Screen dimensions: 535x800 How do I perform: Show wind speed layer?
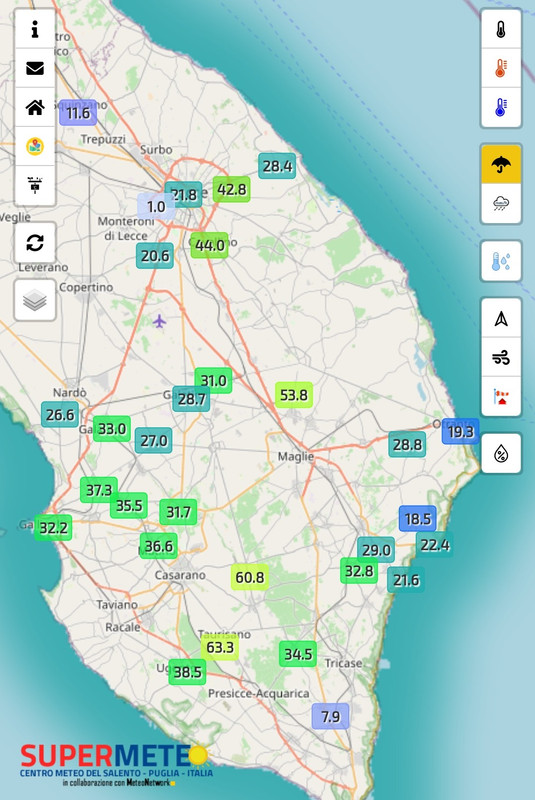[501, 357]
